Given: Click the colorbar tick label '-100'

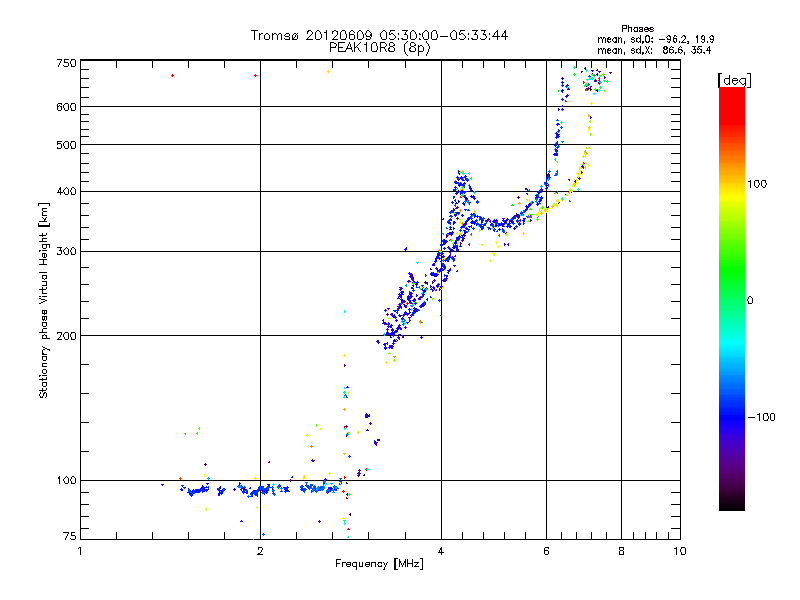Looking at the screenshot, I should [761, 417].
